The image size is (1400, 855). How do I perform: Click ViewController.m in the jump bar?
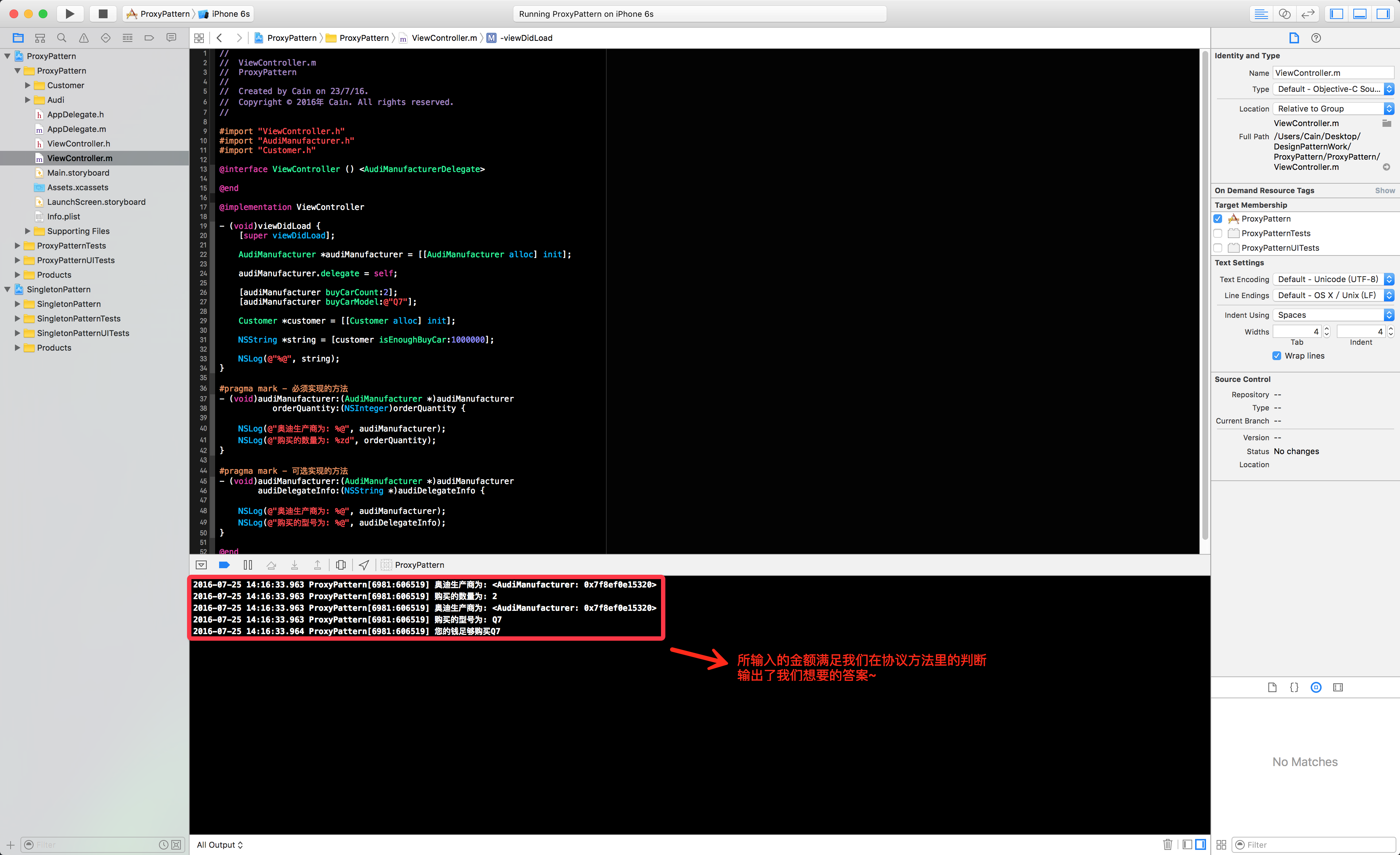point(444,38)
